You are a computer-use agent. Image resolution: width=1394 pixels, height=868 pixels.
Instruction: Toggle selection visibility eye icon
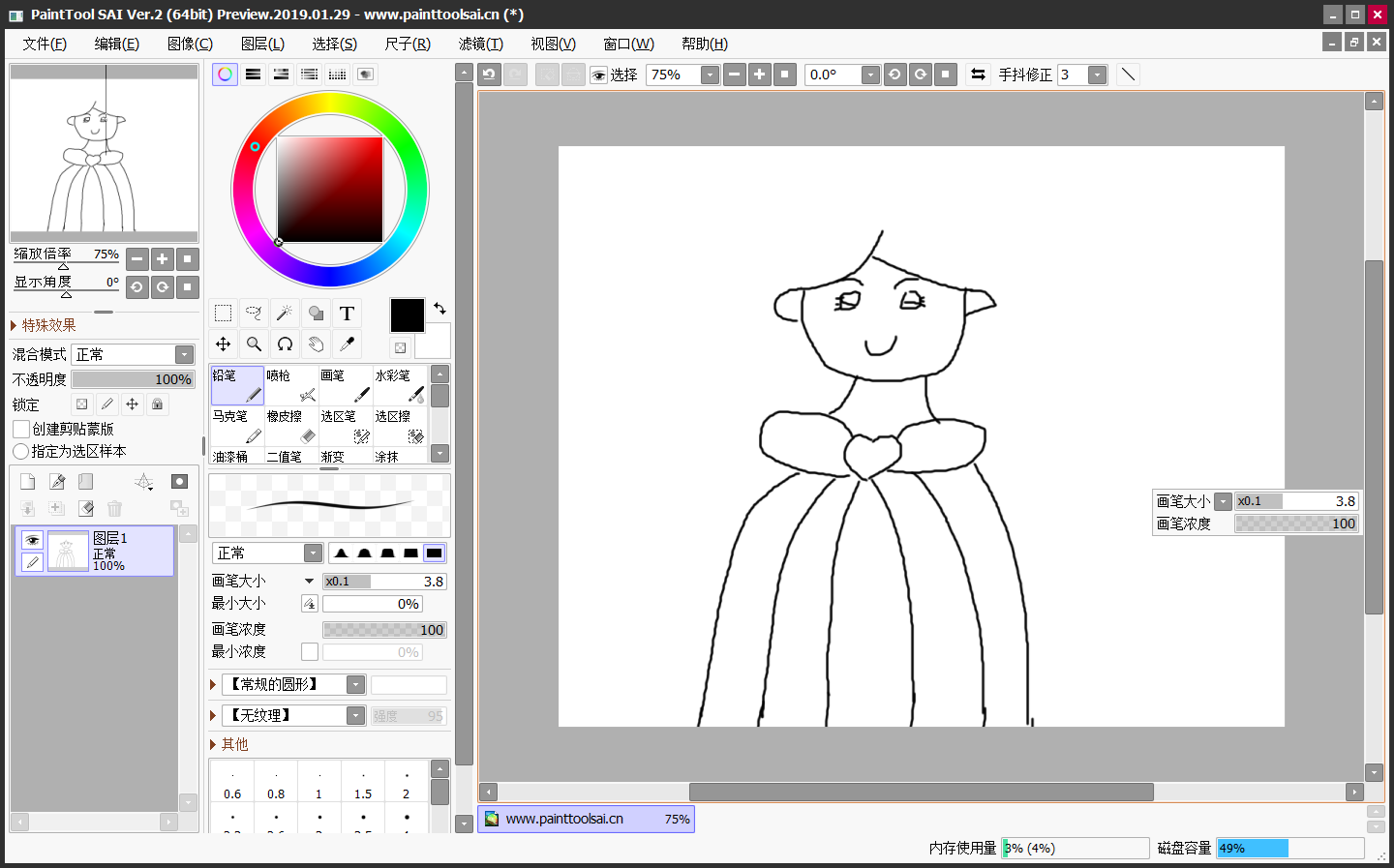pos(598,75)
